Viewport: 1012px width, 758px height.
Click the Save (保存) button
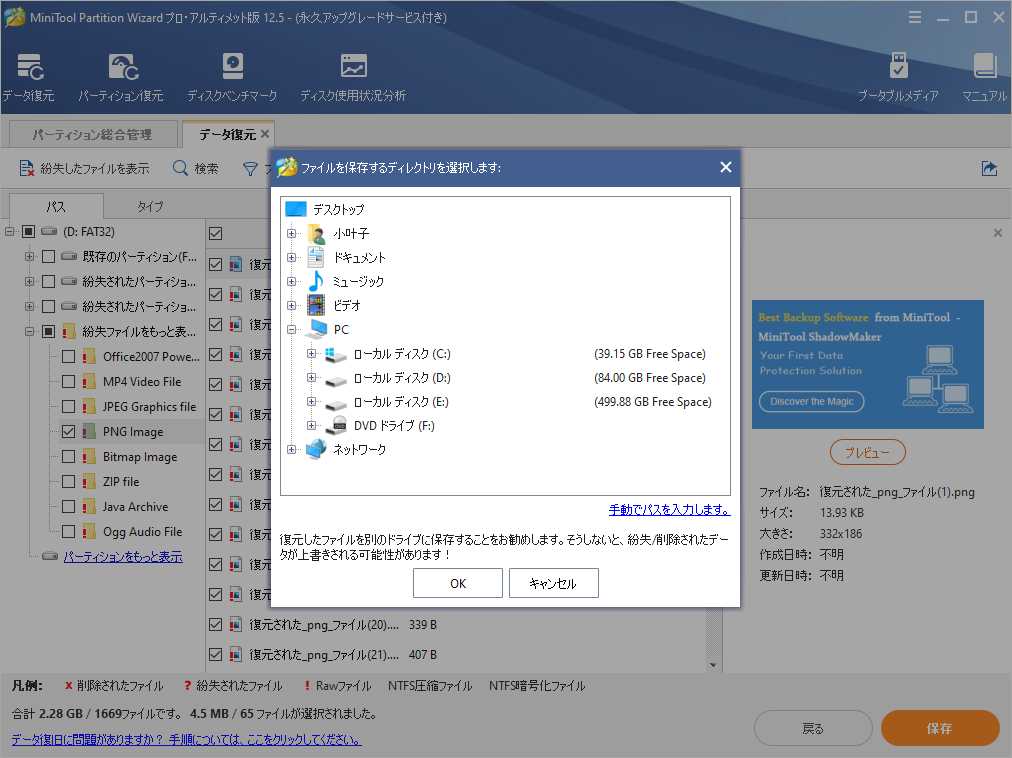pos(940,728)
